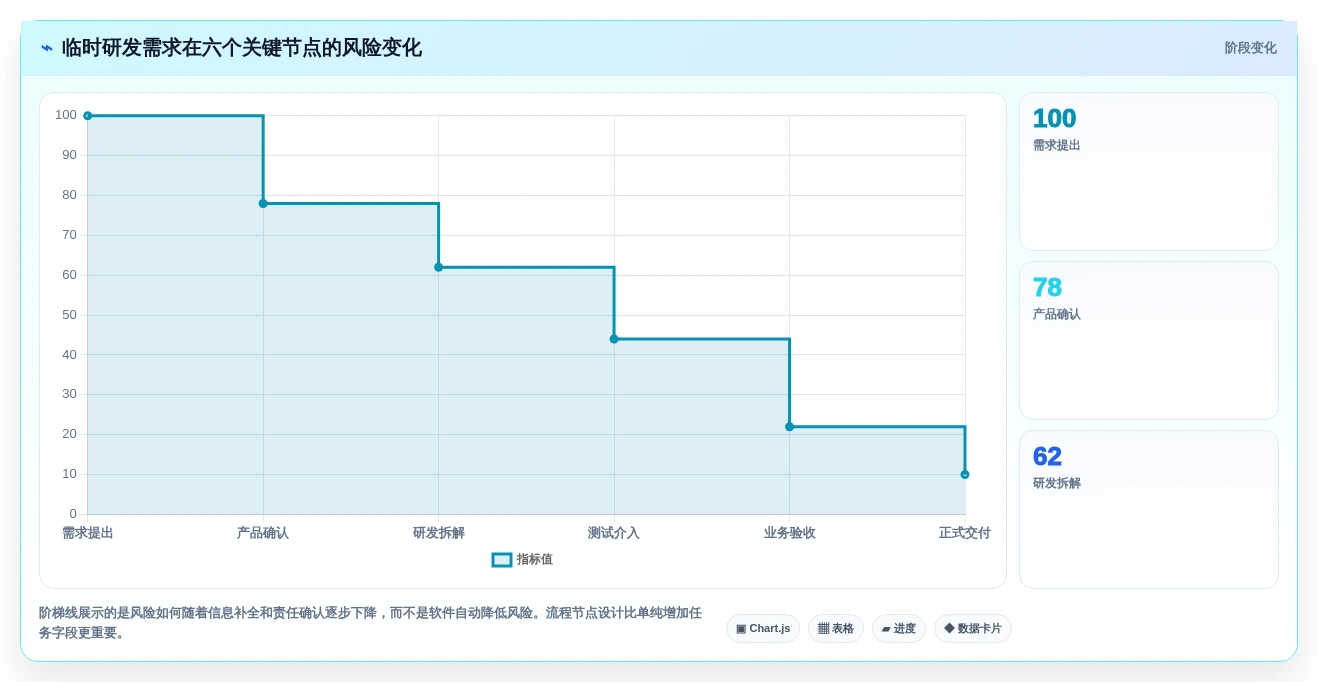Viewport: 1318px width, 682px height.
Task: Toggle the 指标值 legend item
Action: (522, 560)
